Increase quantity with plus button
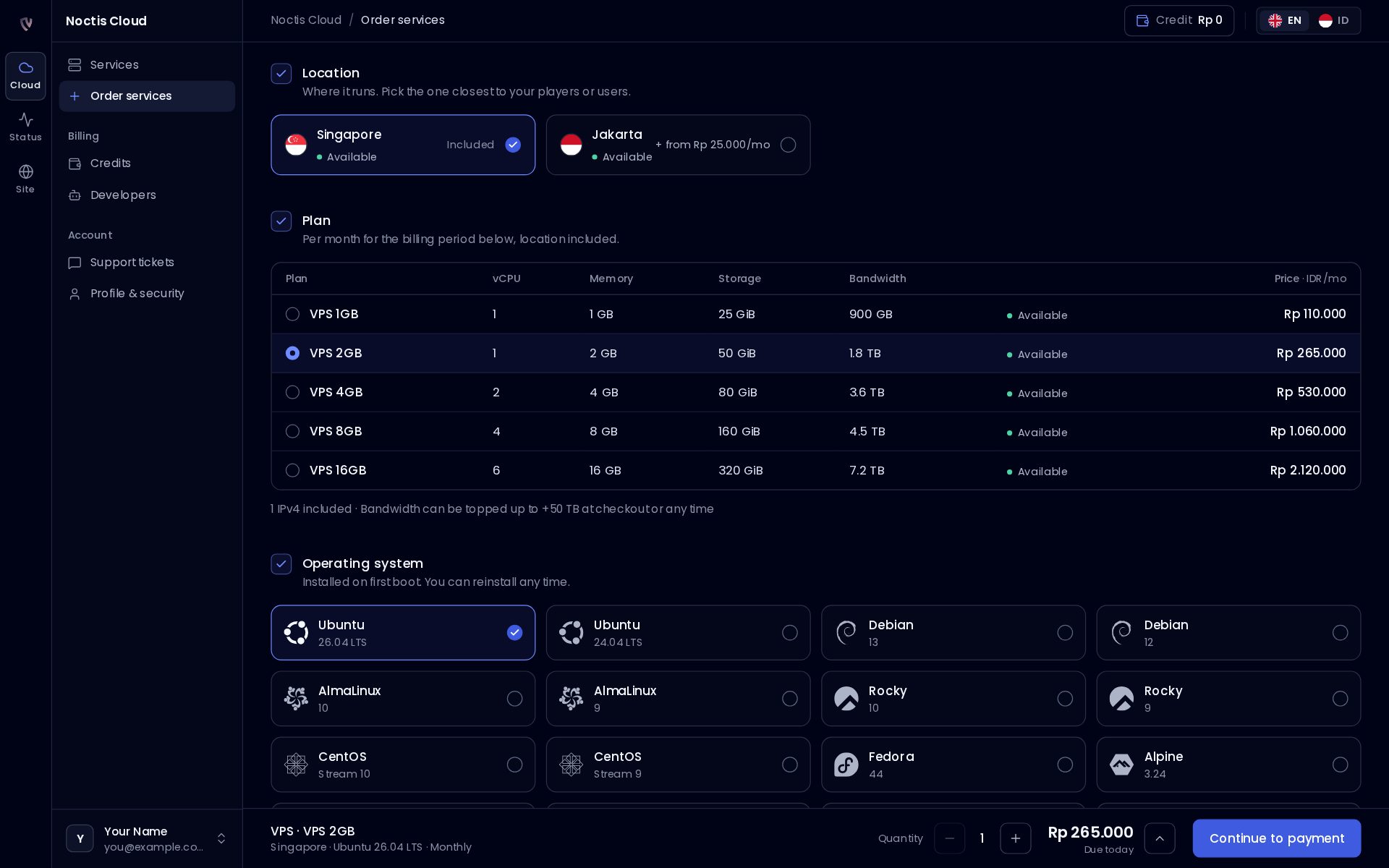The width and height of the screenshot is (1389, 868). (1015, 838)
